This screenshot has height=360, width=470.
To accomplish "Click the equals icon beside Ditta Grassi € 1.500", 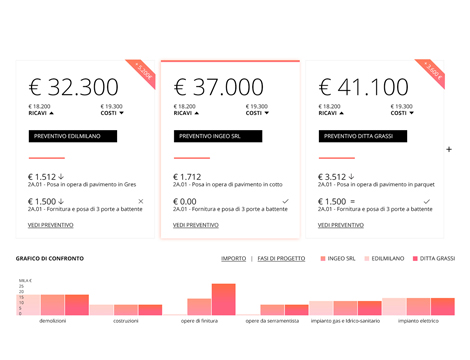I will [353, 202].
